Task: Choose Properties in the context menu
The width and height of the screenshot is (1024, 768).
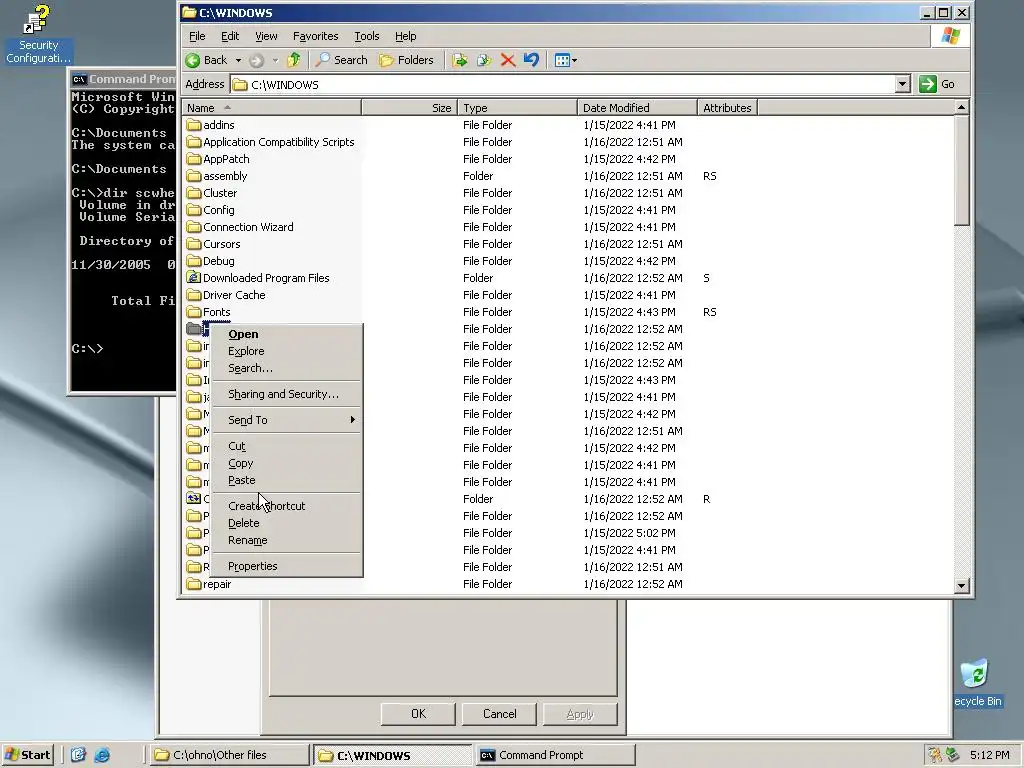Action: [x=287, y=566]
